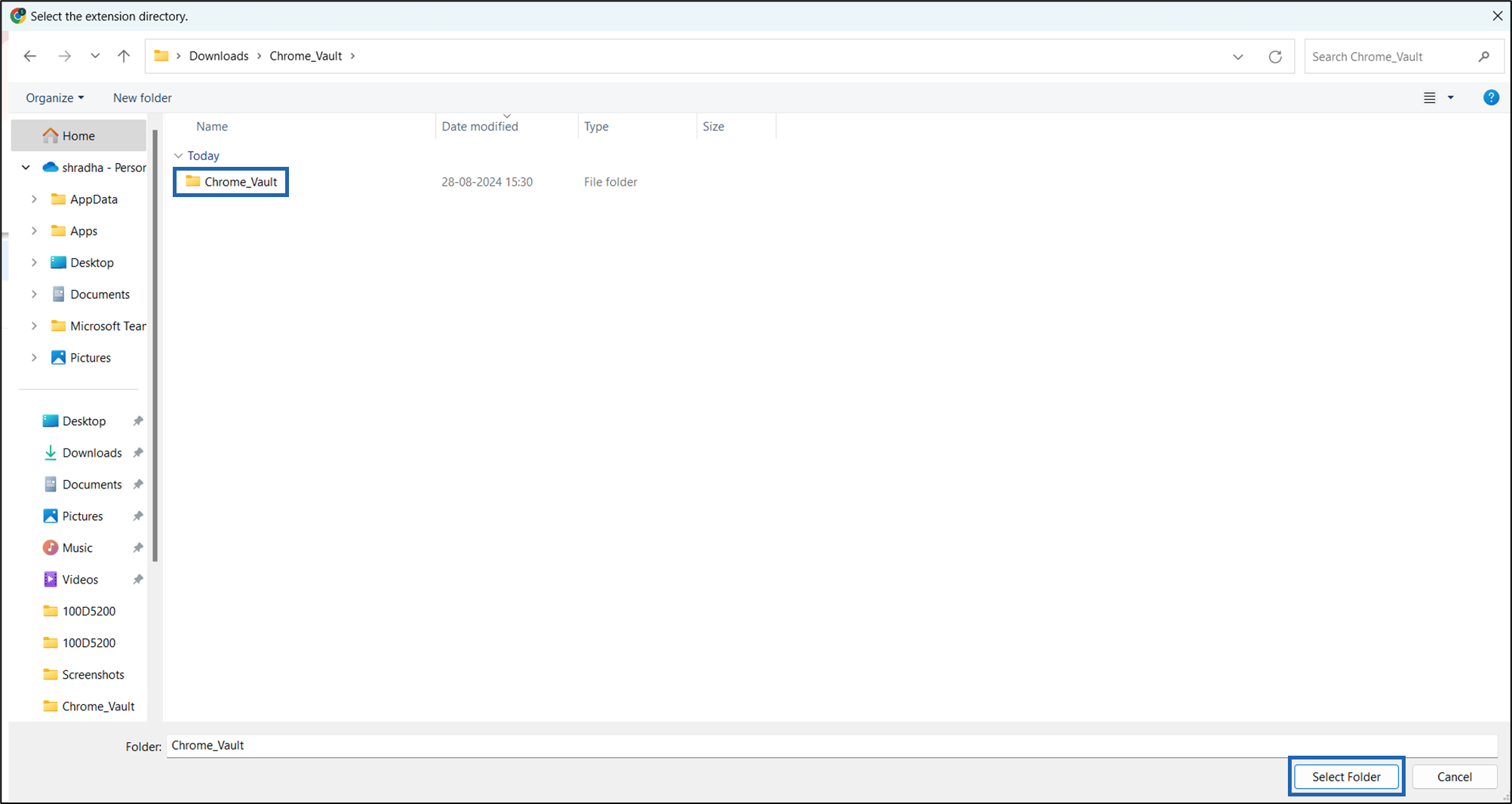Click the pin icon next to Downloads

pos(138,453)
